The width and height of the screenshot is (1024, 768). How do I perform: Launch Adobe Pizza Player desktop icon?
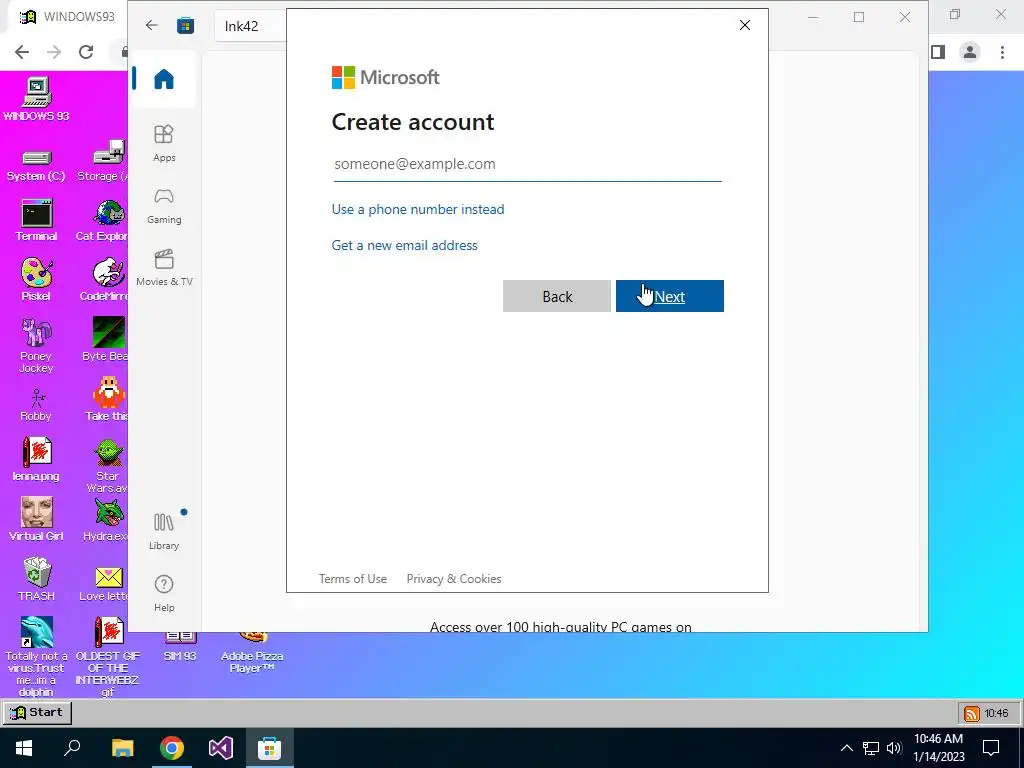(x=251, y=653)
